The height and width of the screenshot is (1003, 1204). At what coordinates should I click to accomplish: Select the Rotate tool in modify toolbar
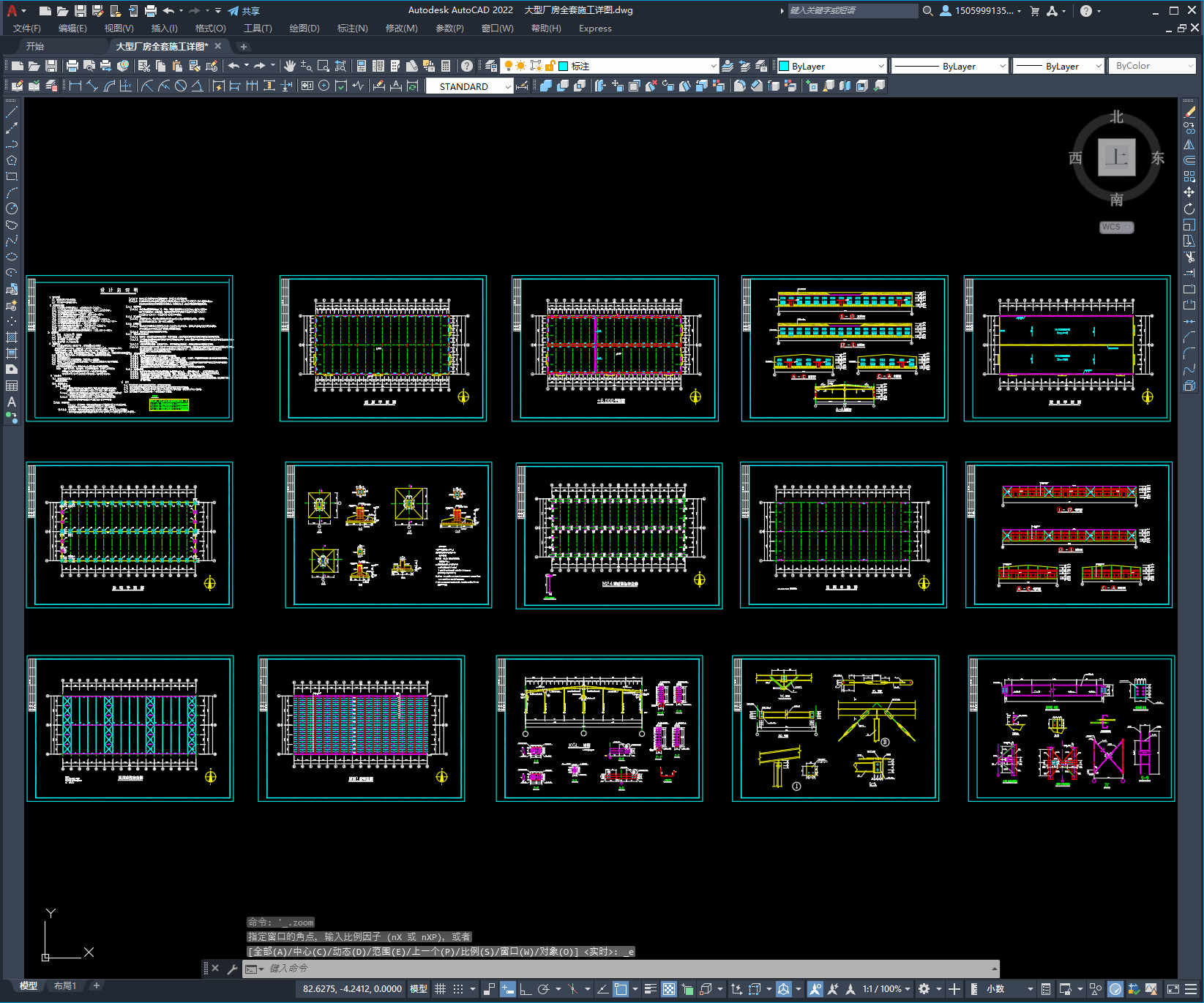(1189, 209)
